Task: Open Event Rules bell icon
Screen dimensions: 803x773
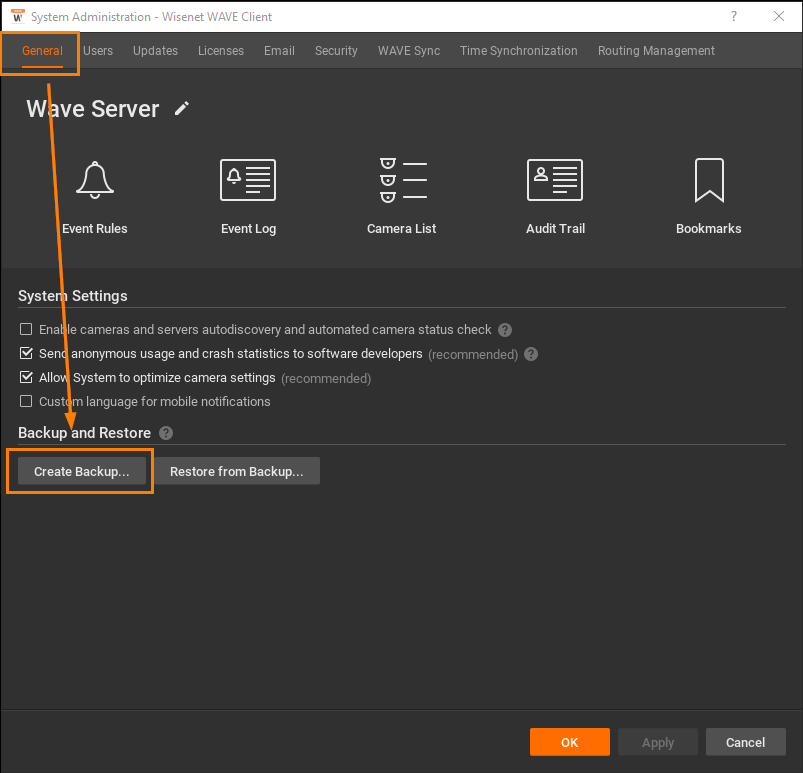Action: click(x=95, y=180)
